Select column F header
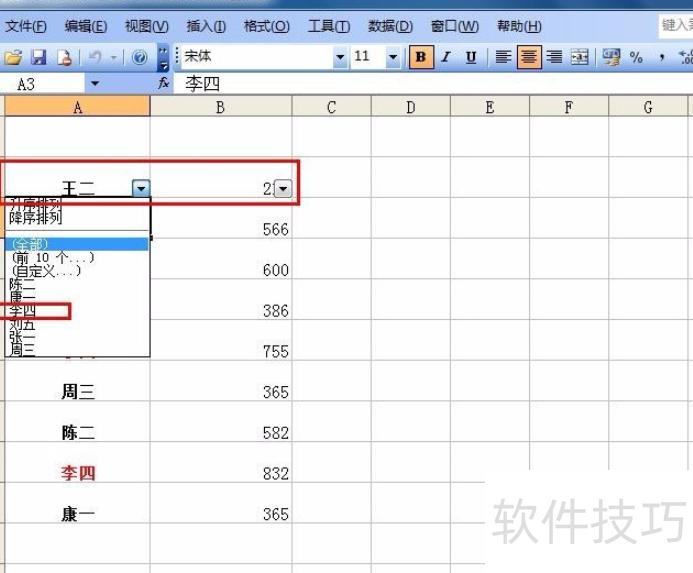Screen dimensions: 693x573 point(569,107)
